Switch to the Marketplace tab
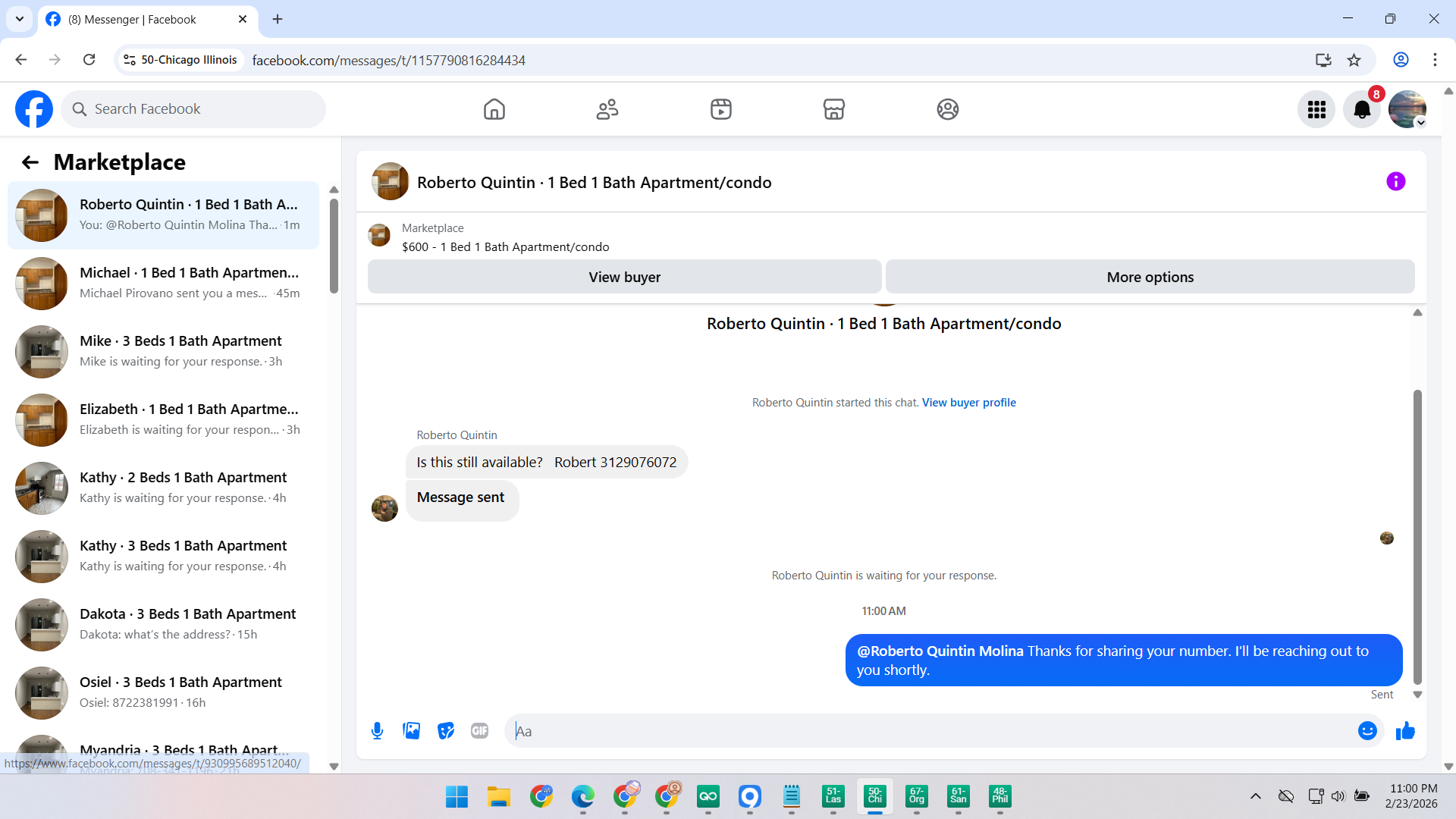This screenshot has width=1456, height=819. 834,110
